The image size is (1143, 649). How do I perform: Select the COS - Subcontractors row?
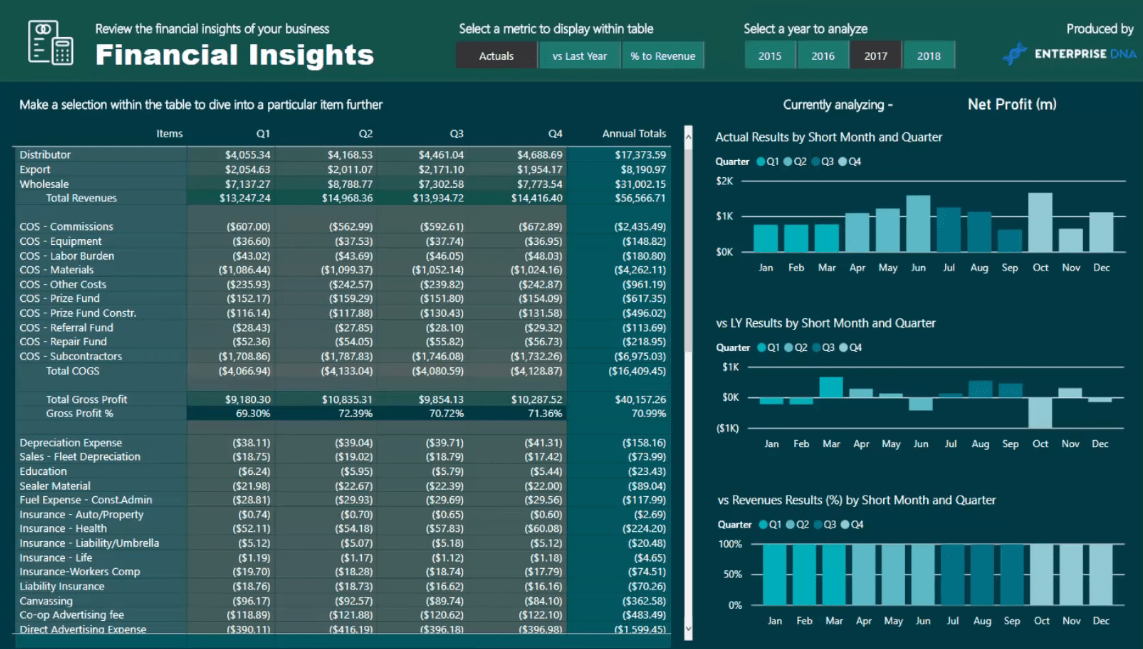click(341, 356)
